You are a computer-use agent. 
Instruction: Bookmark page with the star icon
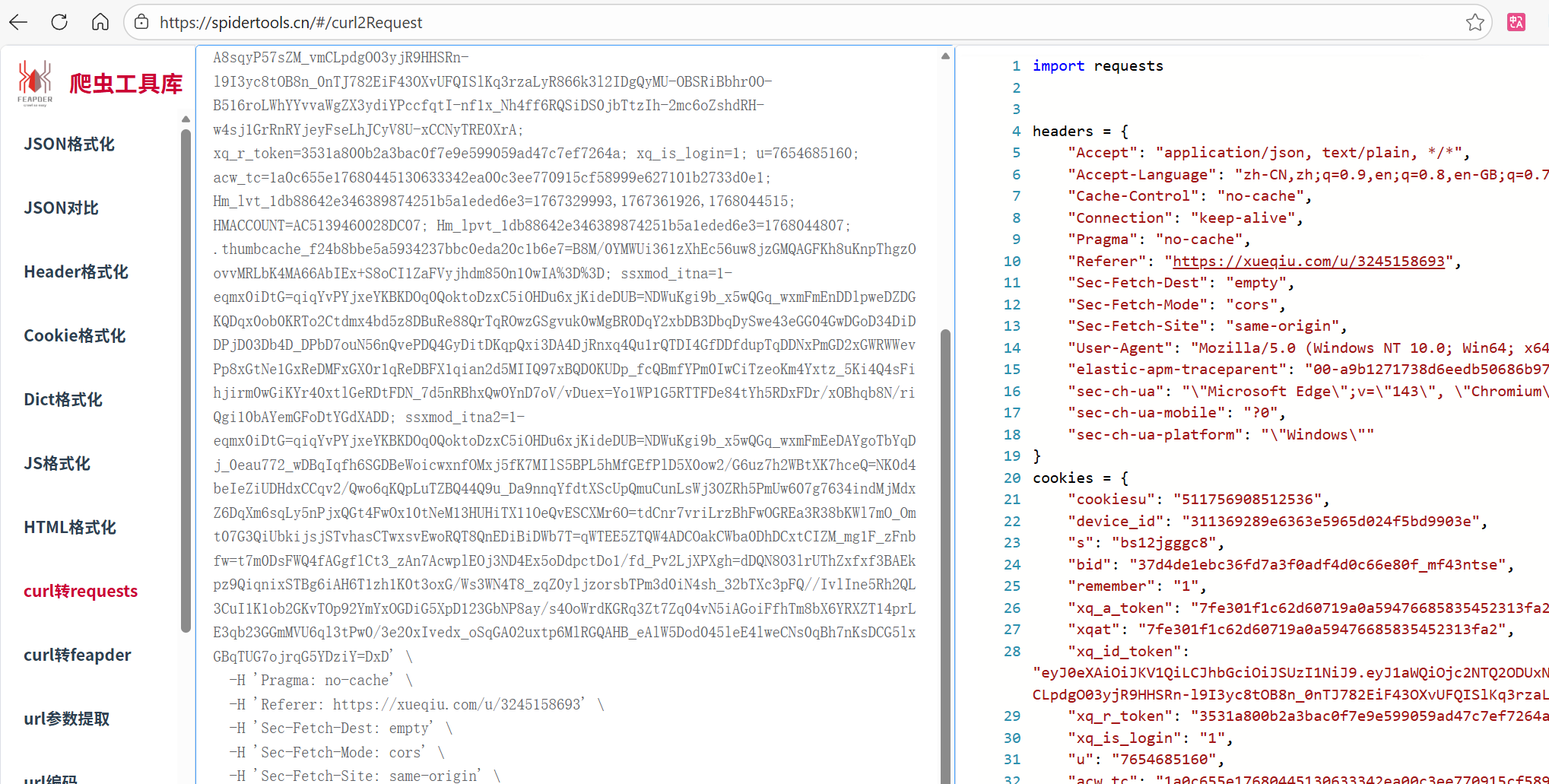[x=1475, y=22]
